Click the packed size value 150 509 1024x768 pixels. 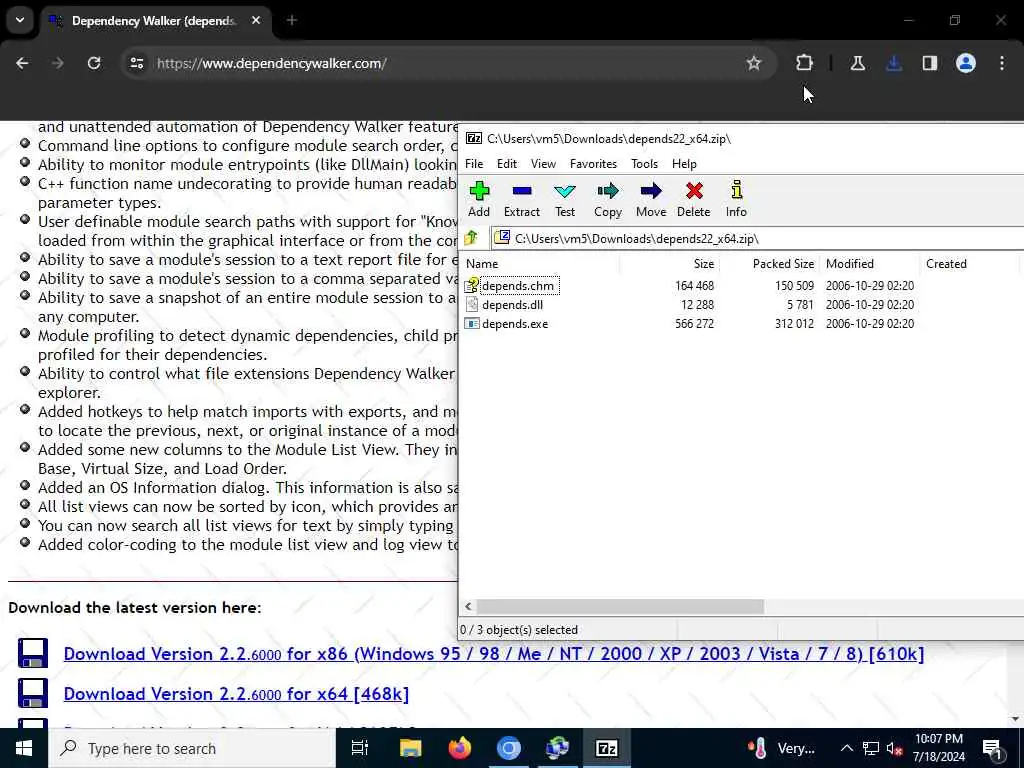click(794, 286)
